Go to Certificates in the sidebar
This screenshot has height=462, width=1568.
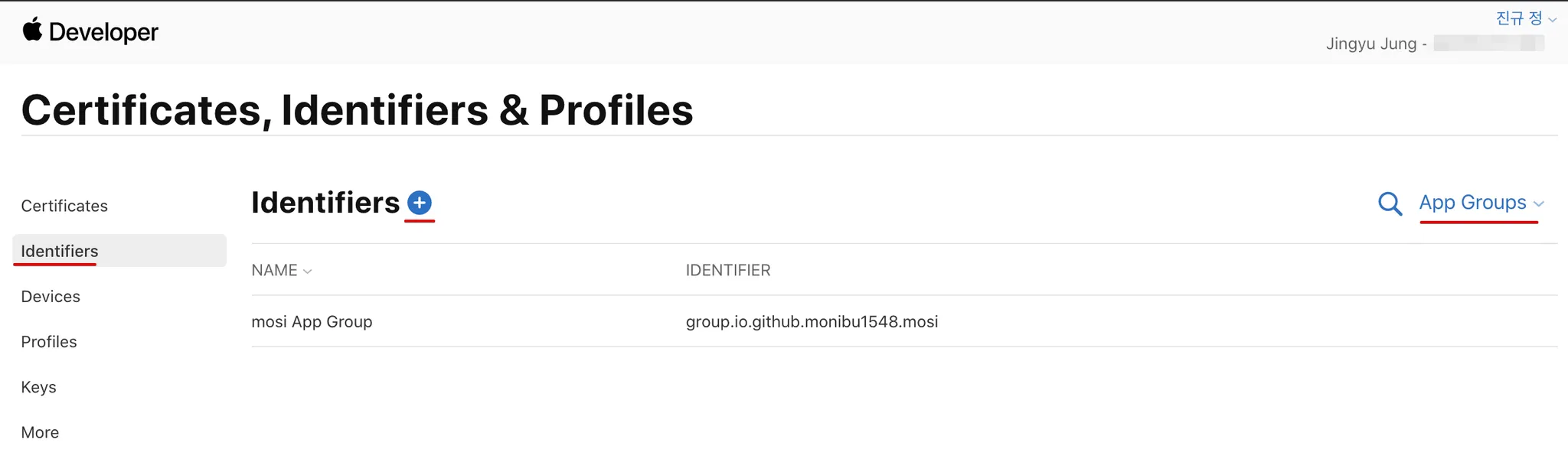64,206
